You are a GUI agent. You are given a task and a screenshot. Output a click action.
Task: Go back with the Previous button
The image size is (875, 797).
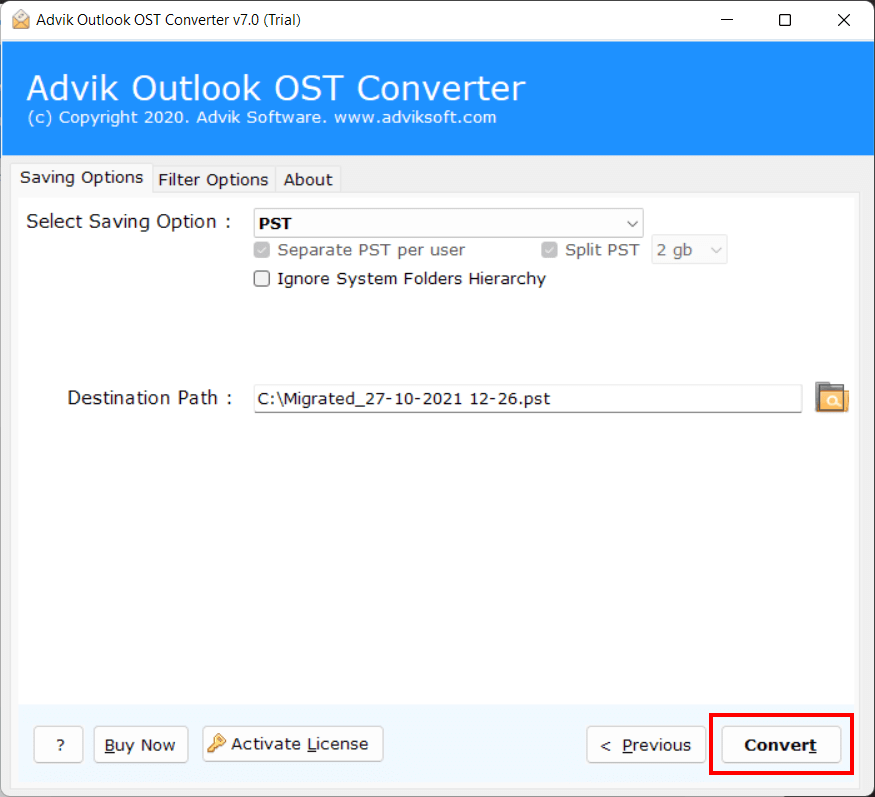(x=646, y=745)
